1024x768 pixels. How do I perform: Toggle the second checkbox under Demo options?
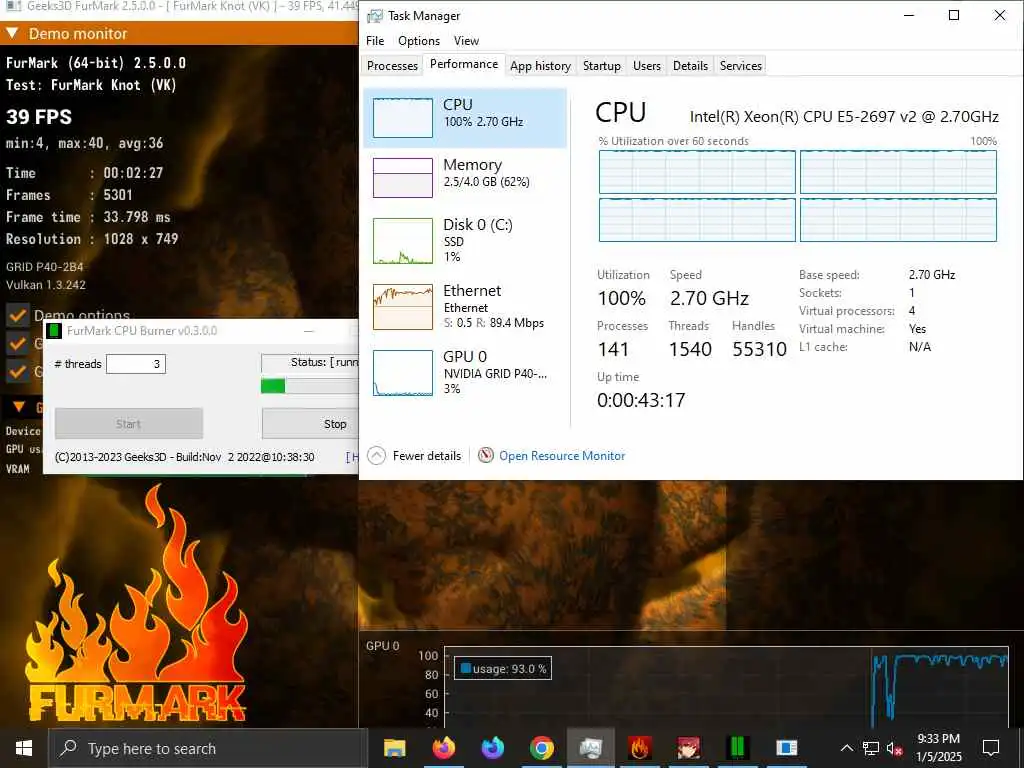17,344
